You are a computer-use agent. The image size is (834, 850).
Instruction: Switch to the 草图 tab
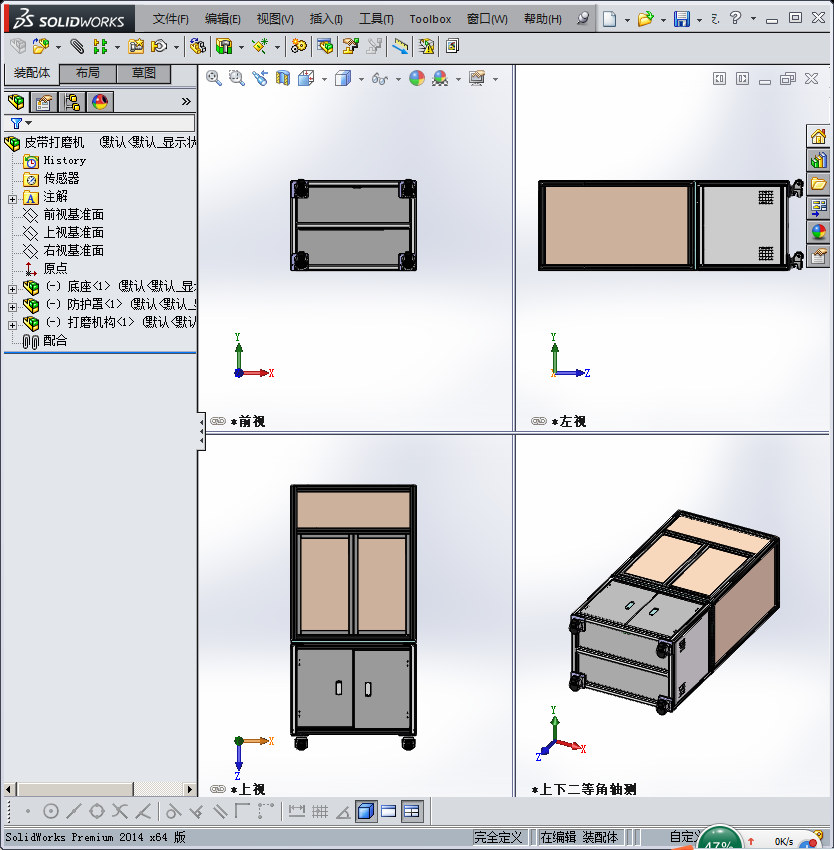(x=144, y=73)
